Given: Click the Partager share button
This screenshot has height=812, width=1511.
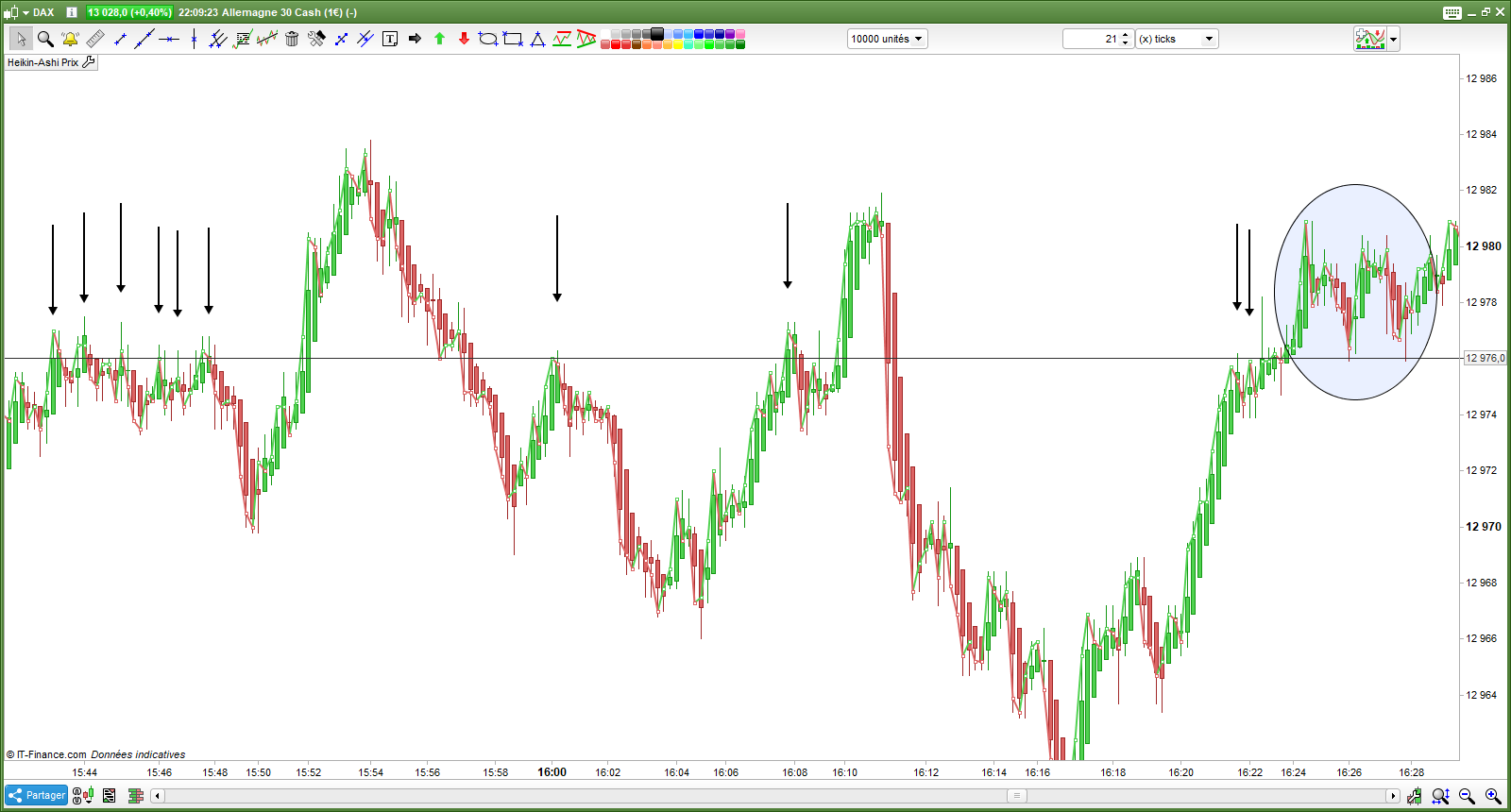Looking at the screenshot, I should click(x=37, y=795).
